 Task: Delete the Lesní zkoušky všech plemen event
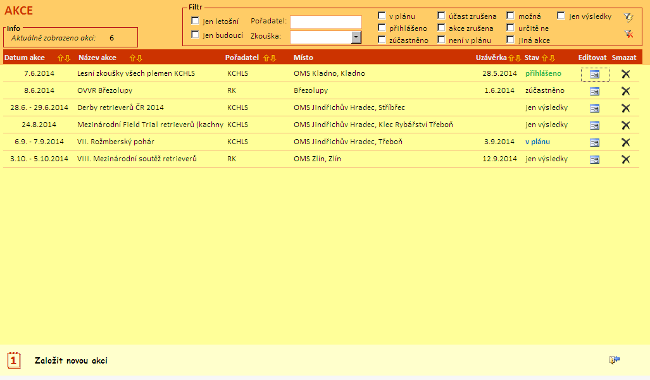point(626,74)
